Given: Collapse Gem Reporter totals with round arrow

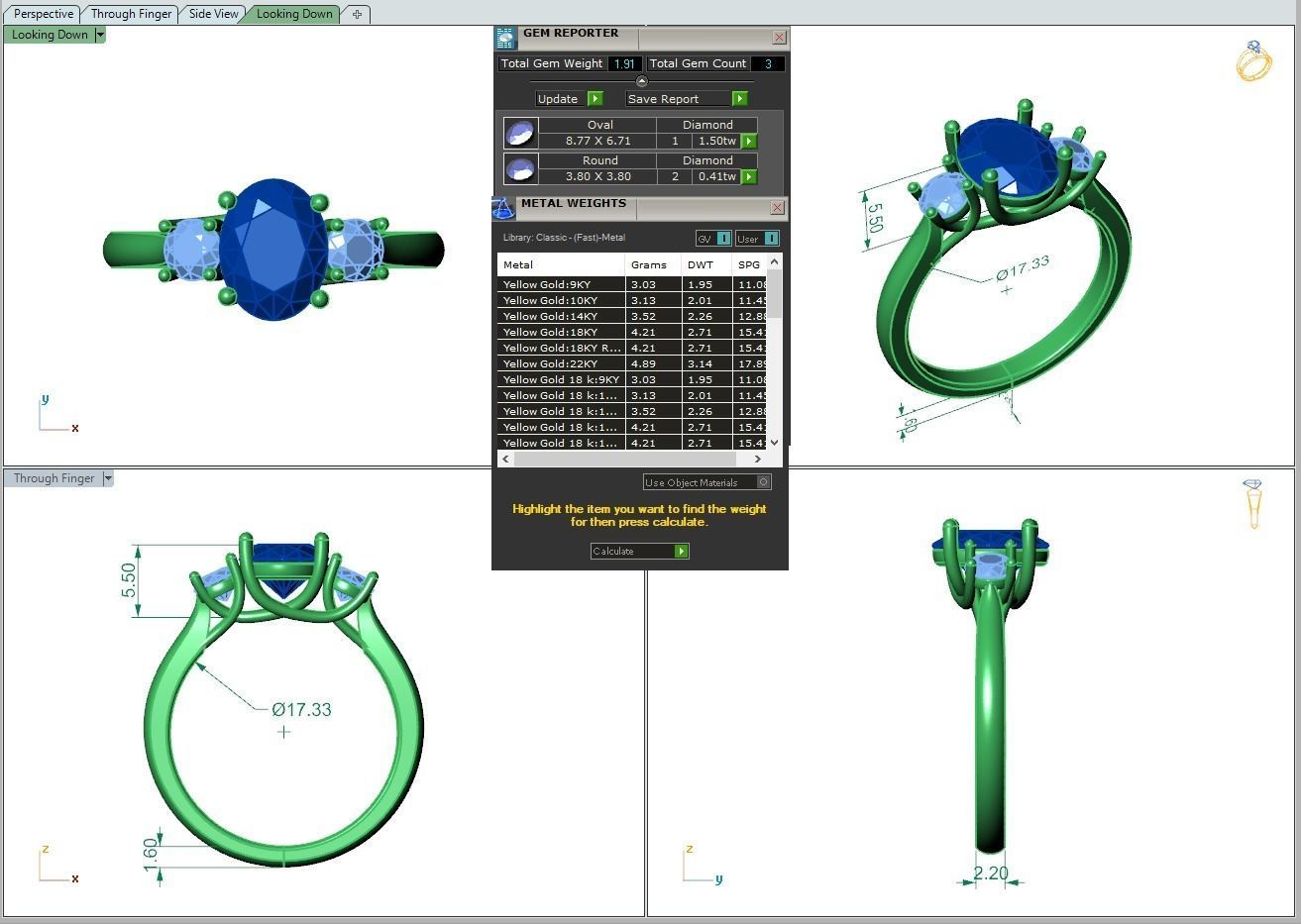Looking at the screenshot, I should [641, 81].
